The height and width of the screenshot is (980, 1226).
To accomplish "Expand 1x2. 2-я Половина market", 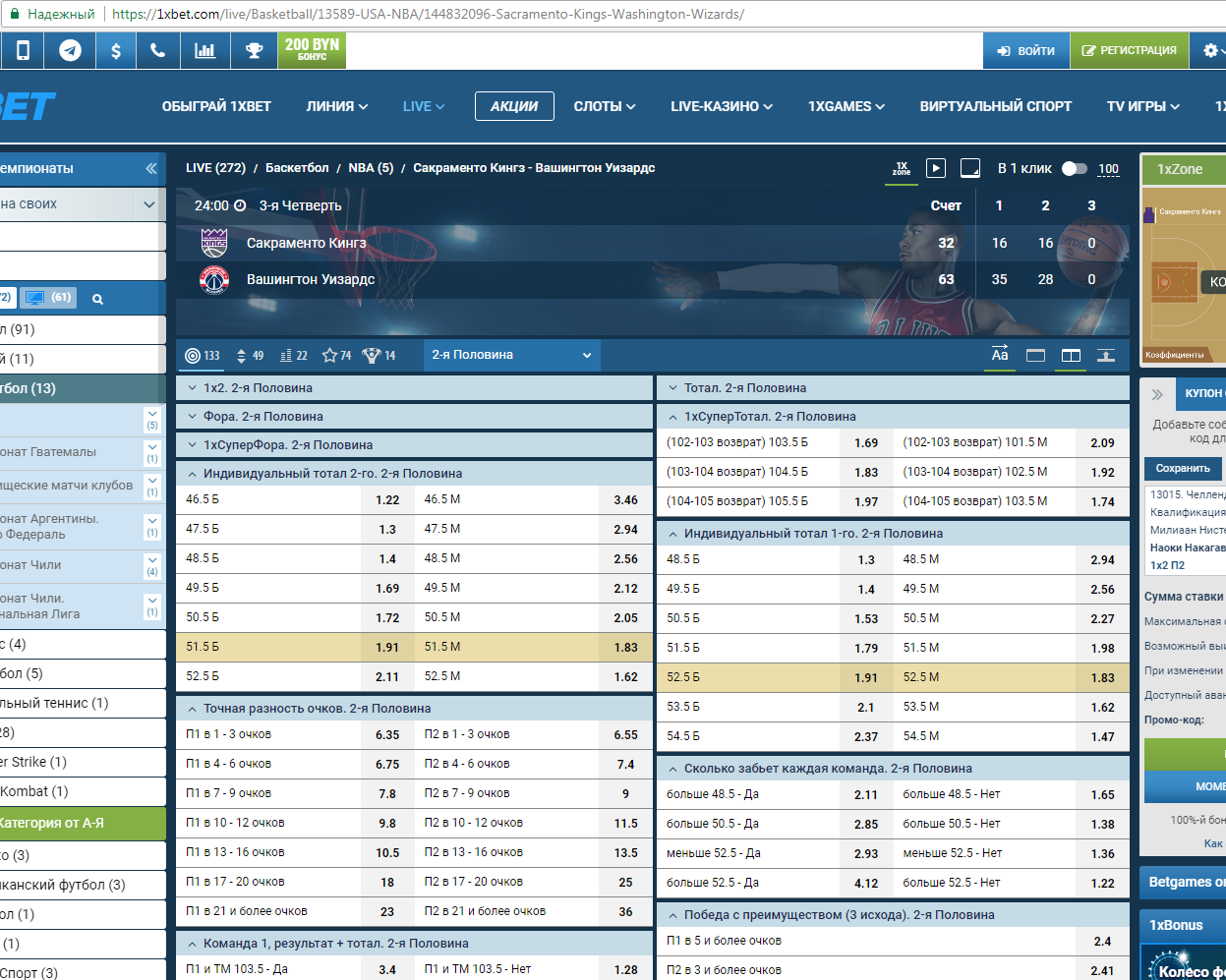I will (414, 388).
